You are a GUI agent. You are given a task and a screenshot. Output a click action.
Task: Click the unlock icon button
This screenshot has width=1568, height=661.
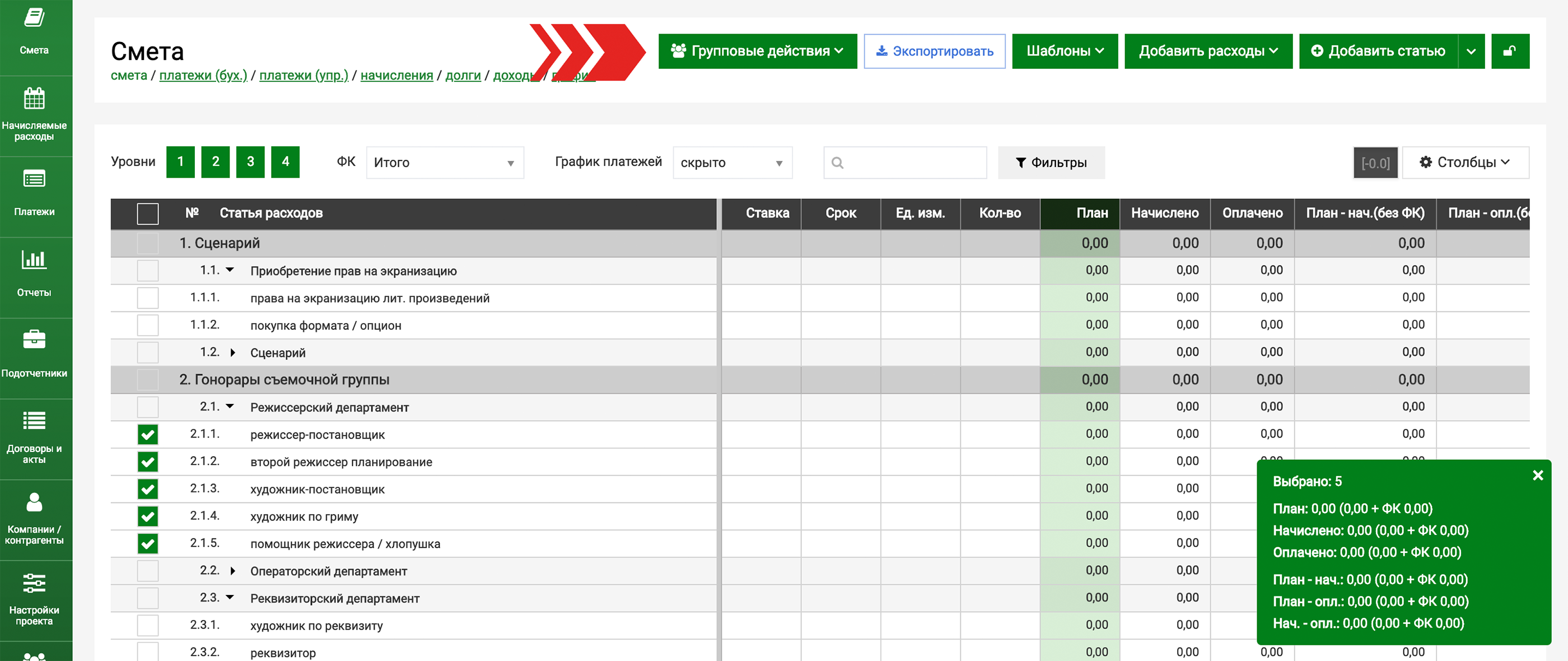point(1510,51)
